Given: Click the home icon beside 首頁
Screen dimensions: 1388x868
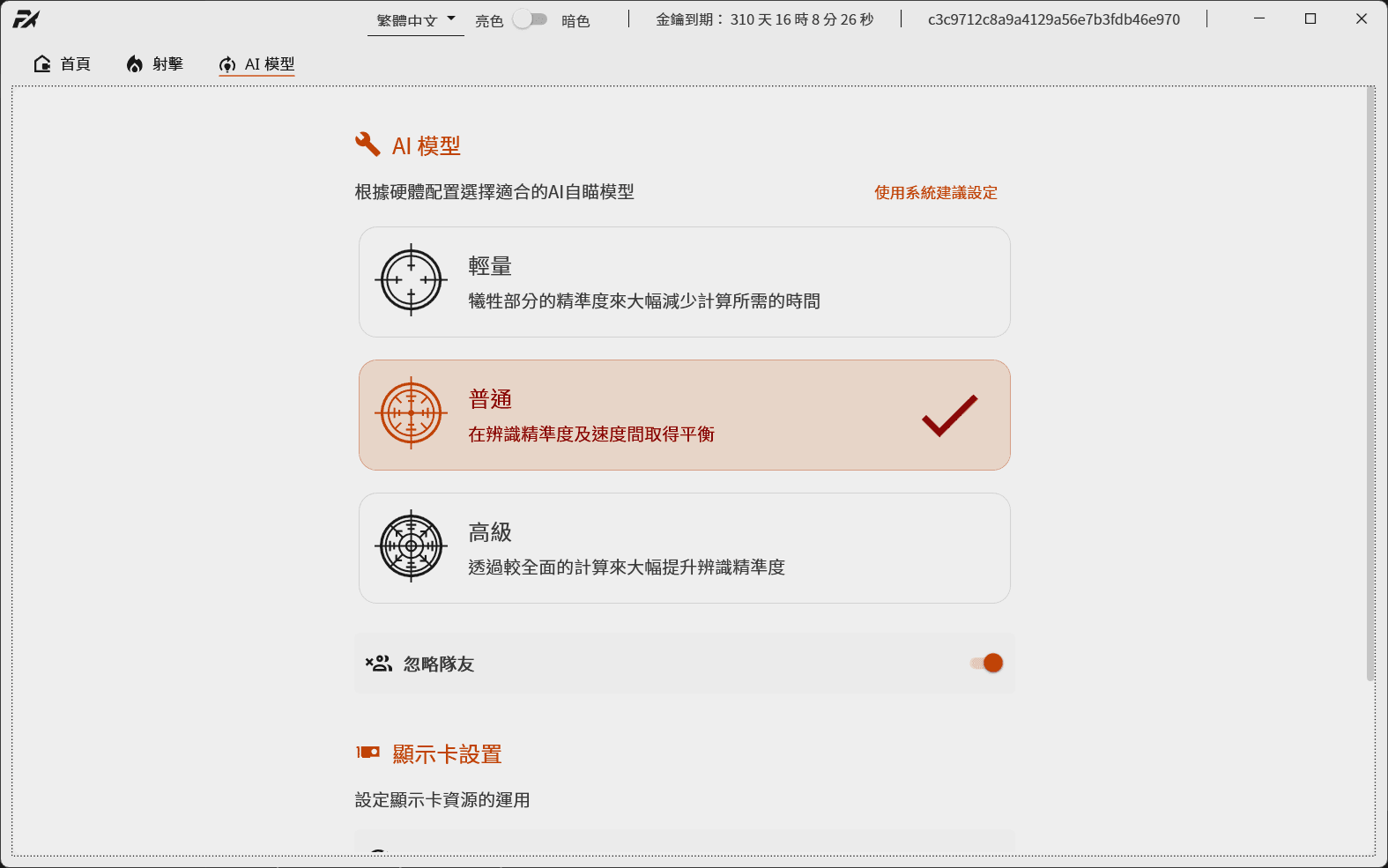Looking at the screenshot, I should point(41,63).
